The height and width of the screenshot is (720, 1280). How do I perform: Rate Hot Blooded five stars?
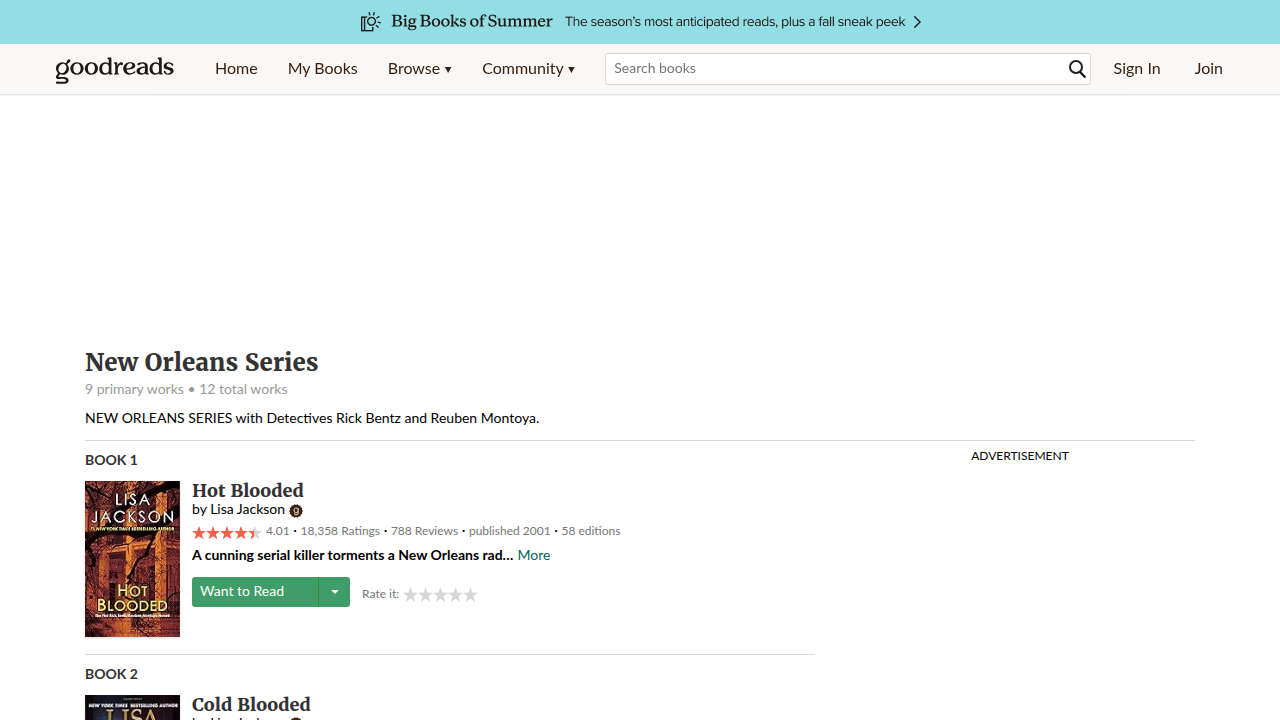[470, 595]
